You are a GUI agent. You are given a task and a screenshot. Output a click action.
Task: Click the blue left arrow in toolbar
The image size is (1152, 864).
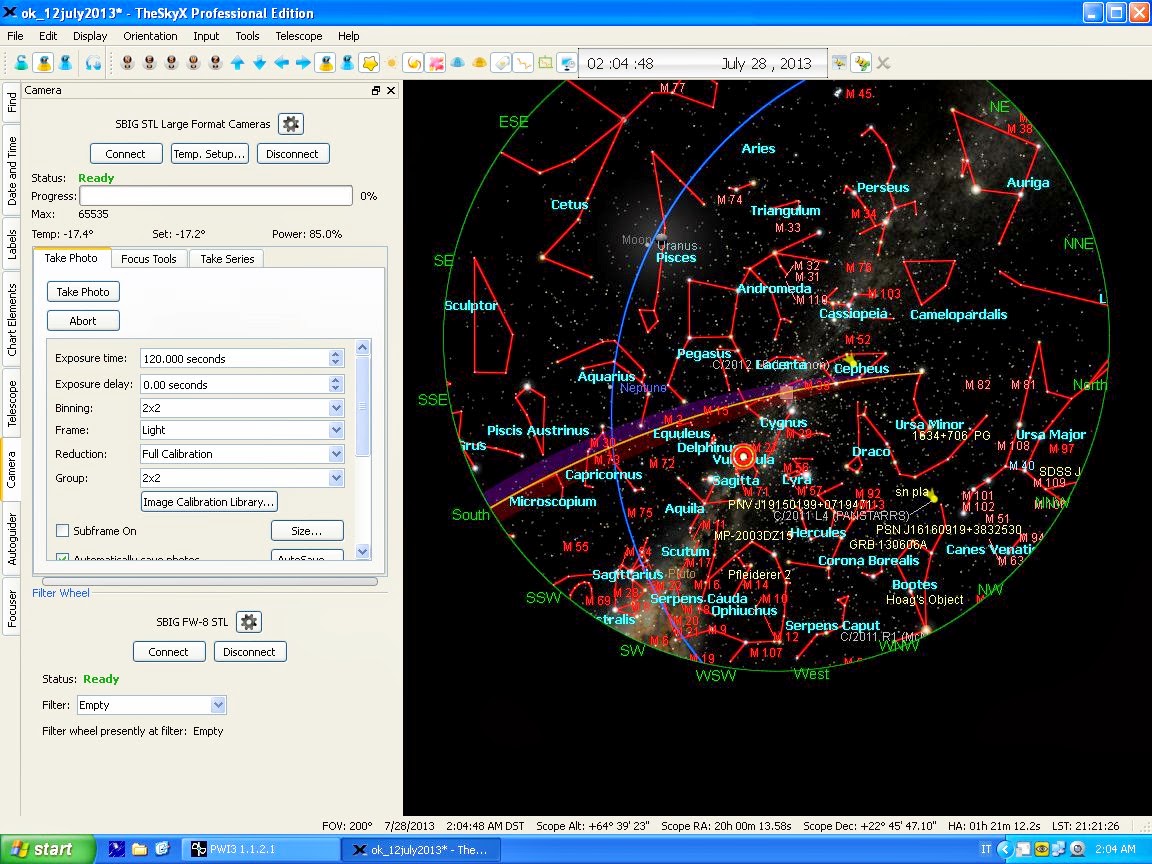click(281, 63)
